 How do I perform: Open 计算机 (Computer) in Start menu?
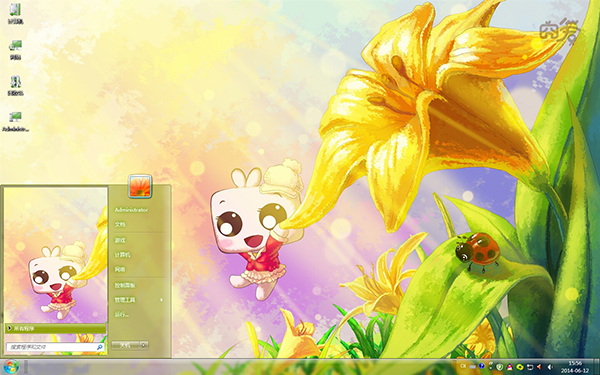pos(122,255)
